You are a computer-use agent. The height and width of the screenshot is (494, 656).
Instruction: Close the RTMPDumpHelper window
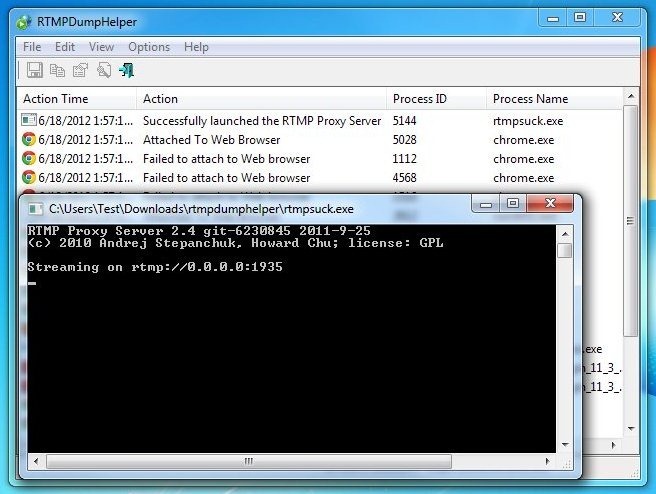(617, 18)
